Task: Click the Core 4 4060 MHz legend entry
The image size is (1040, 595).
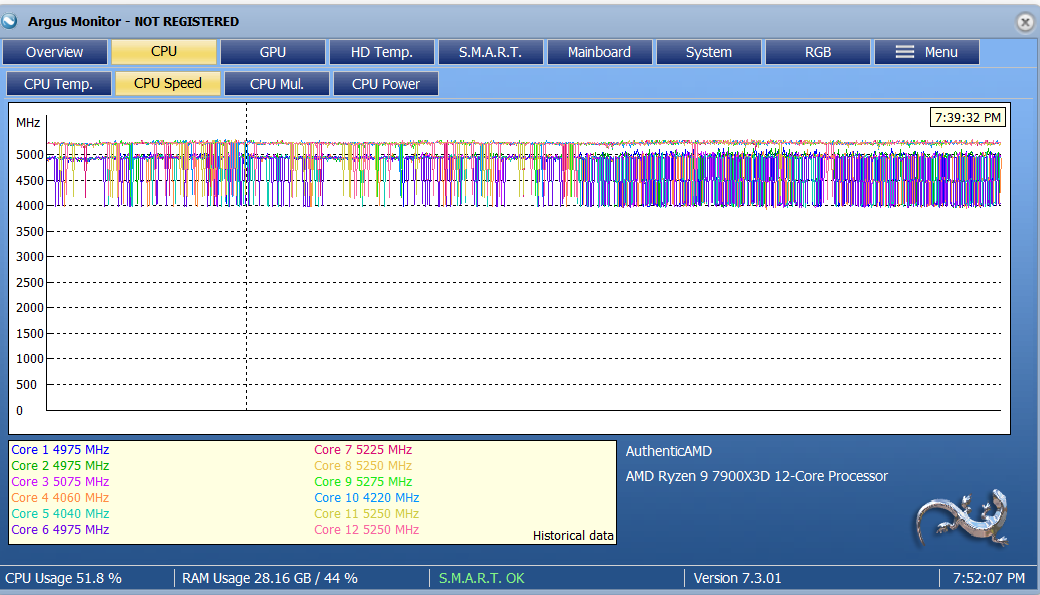Action: coord(60,497)
